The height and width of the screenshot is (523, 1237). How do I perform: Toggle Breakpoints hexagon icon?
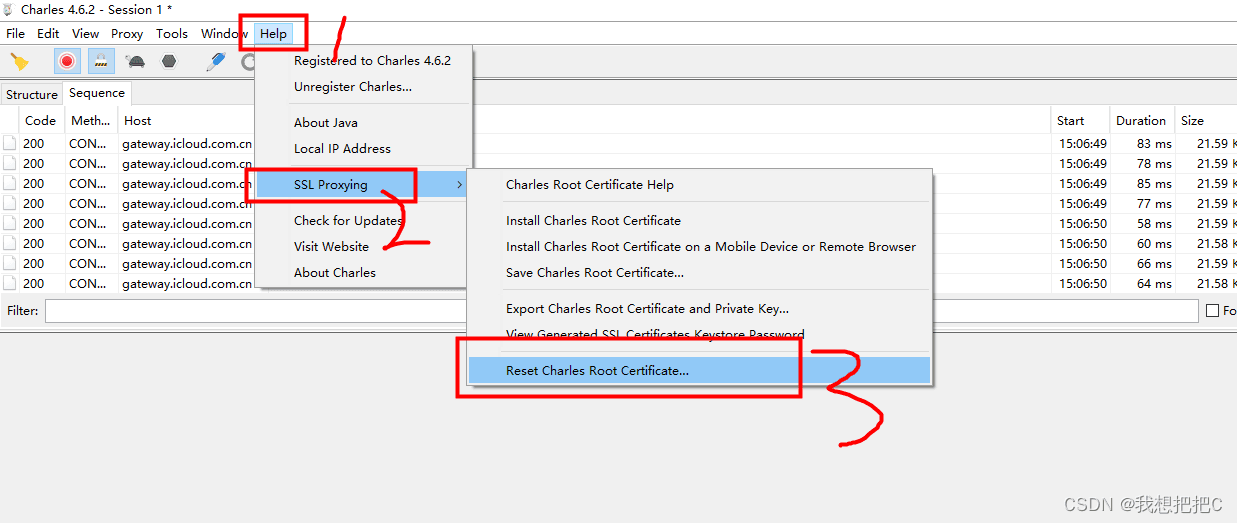pyautogui.click(x=169, y=62)
